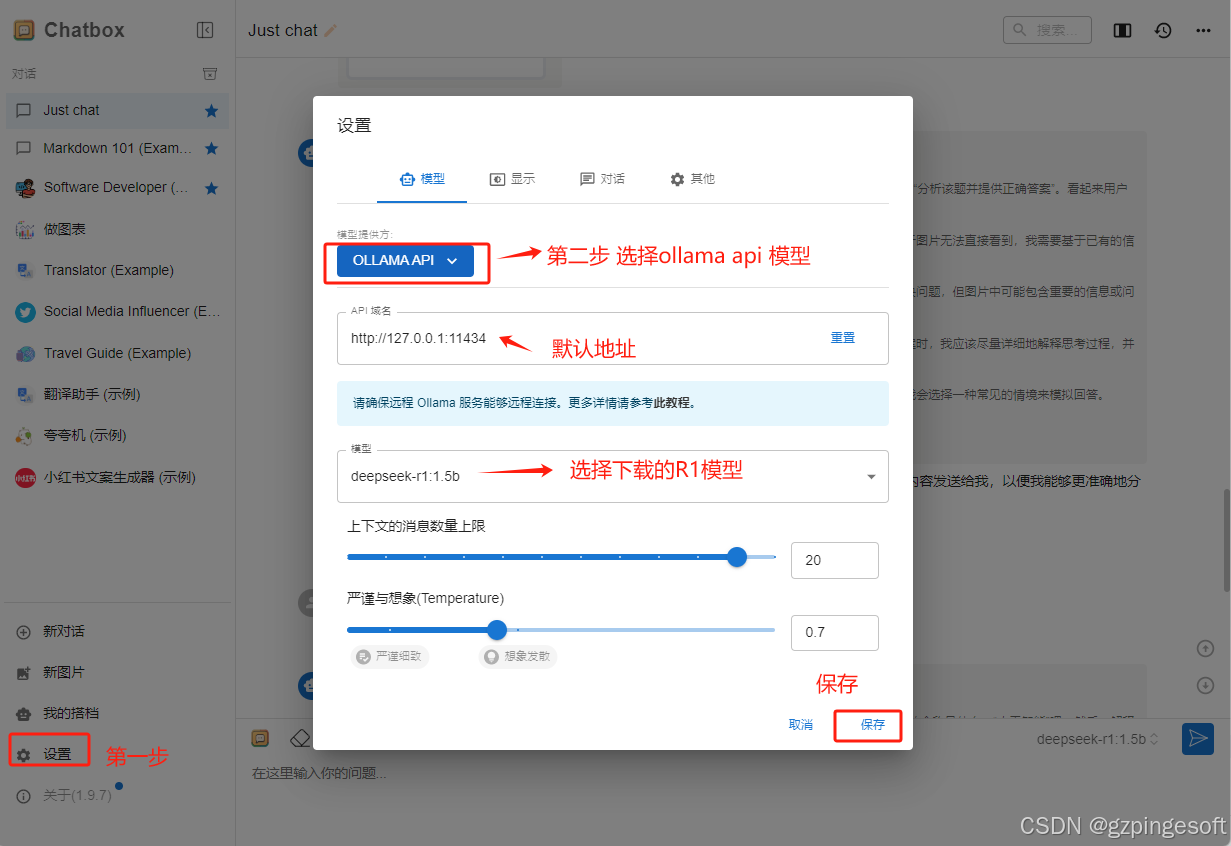
Task: Adjust the 上下文的消息数量上限 slider
Action: pos(561,557)
